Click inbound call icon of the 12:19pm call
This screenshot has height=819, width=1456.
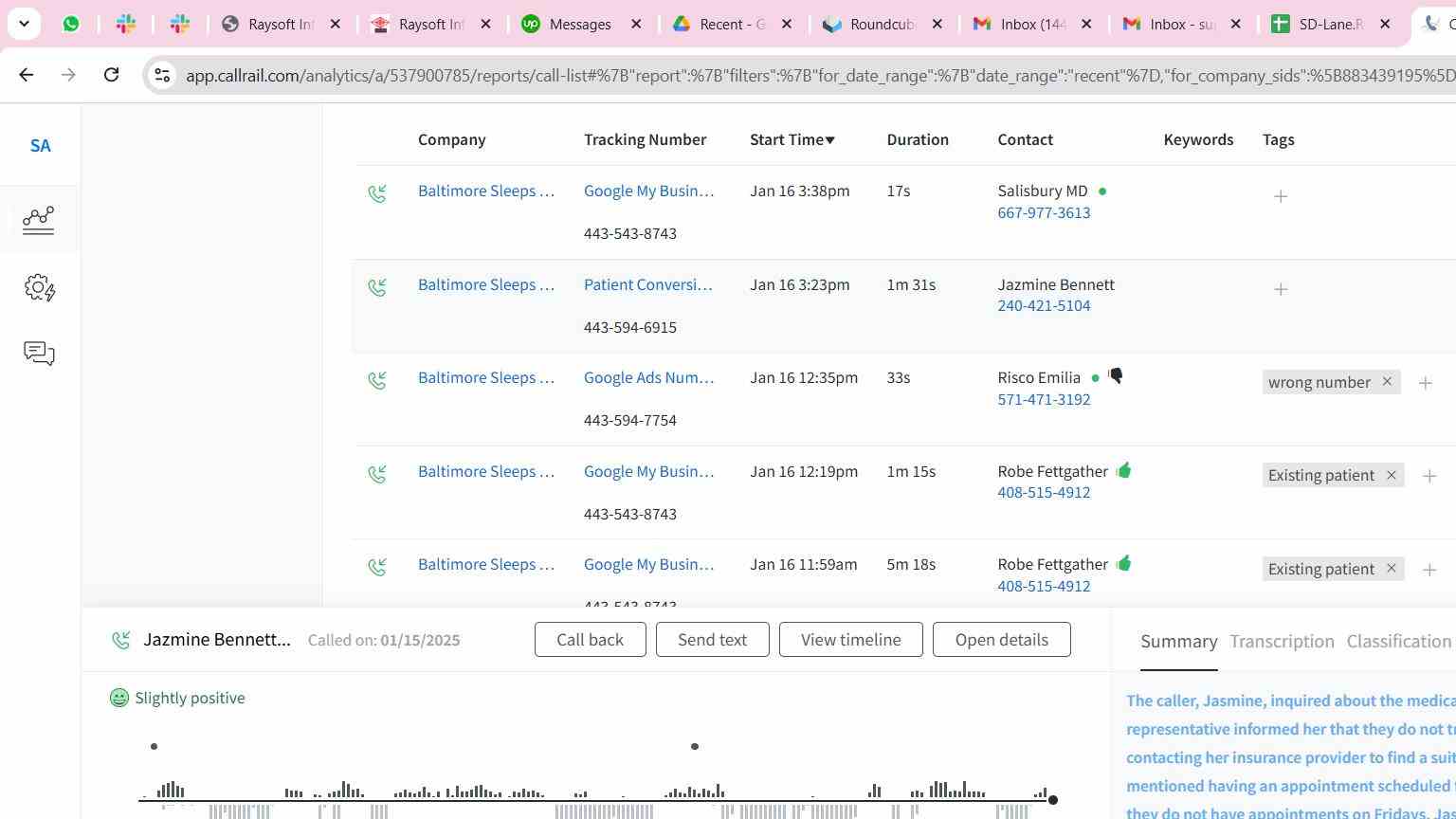click(377, 474)
